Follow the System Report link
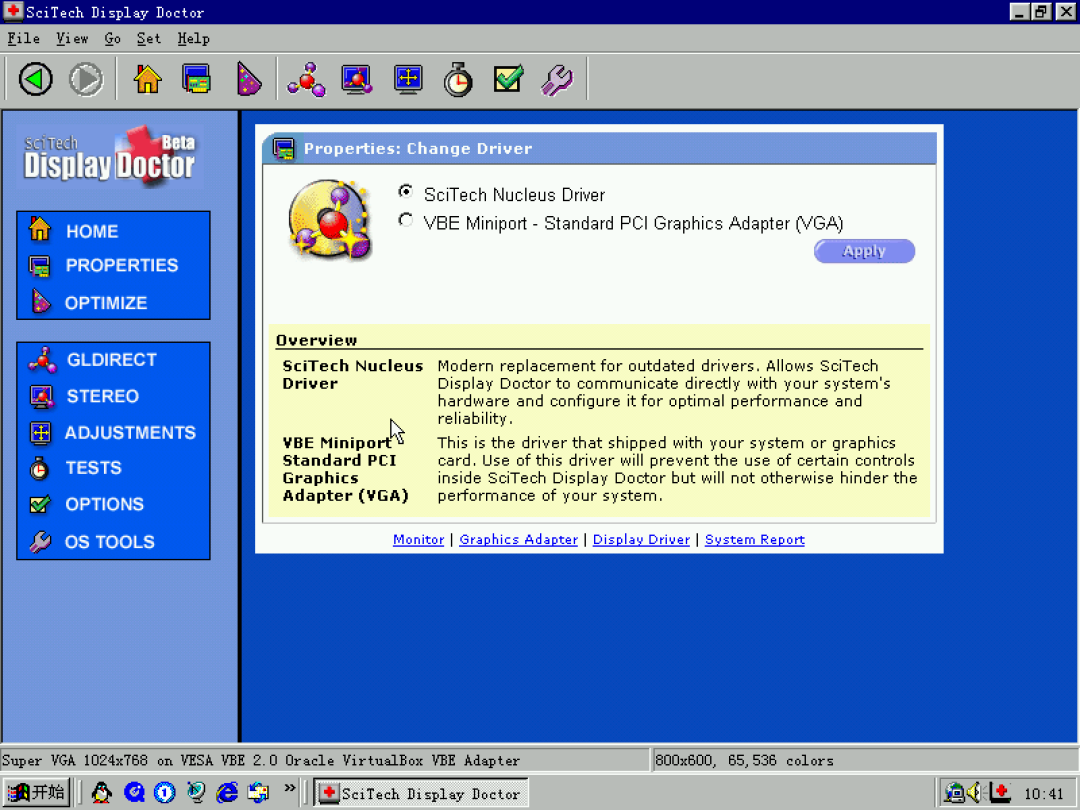 tap(755, 539)
